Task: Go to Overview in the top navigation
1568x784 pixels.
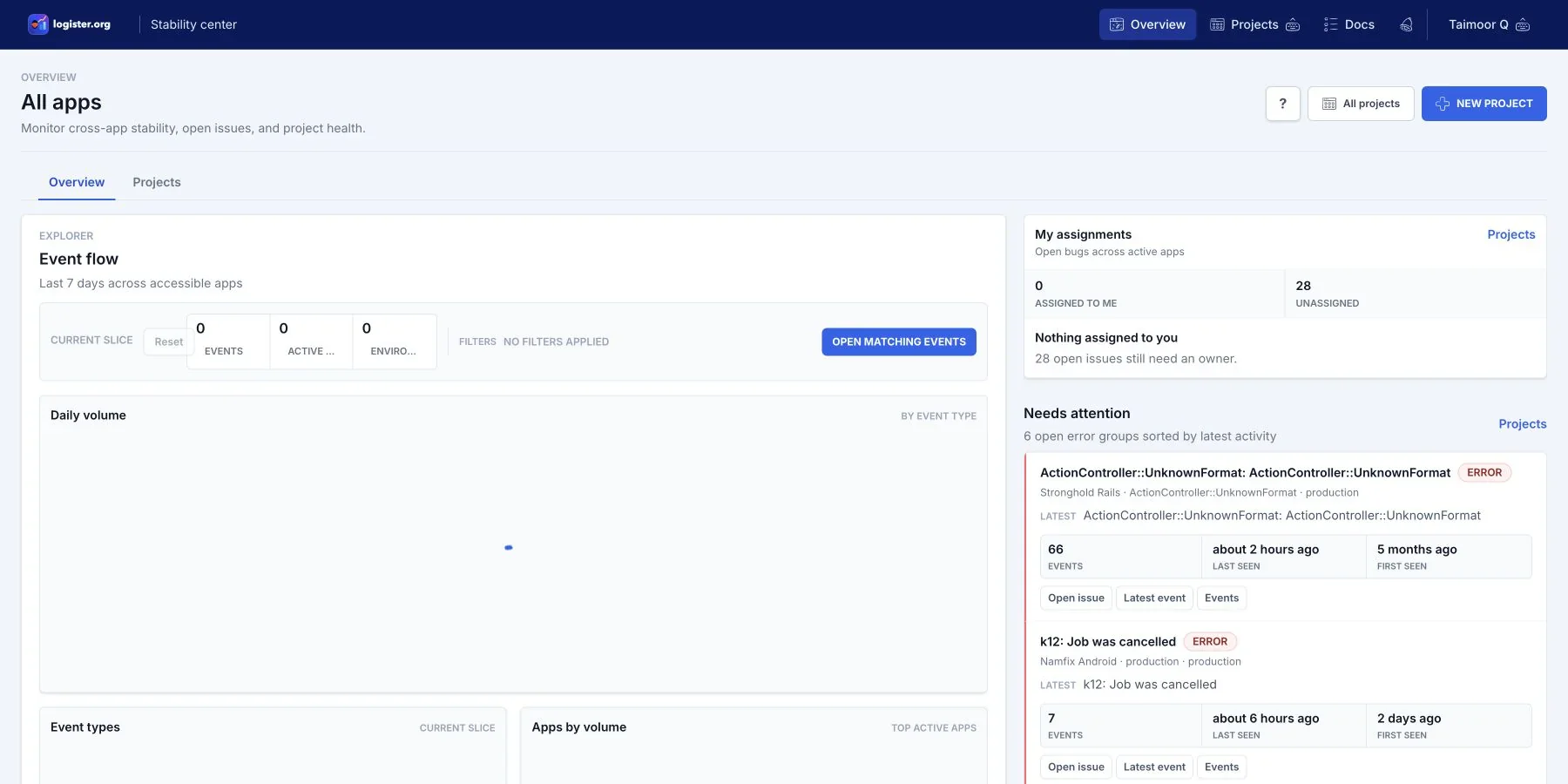Action: [x=1147, y=24]
